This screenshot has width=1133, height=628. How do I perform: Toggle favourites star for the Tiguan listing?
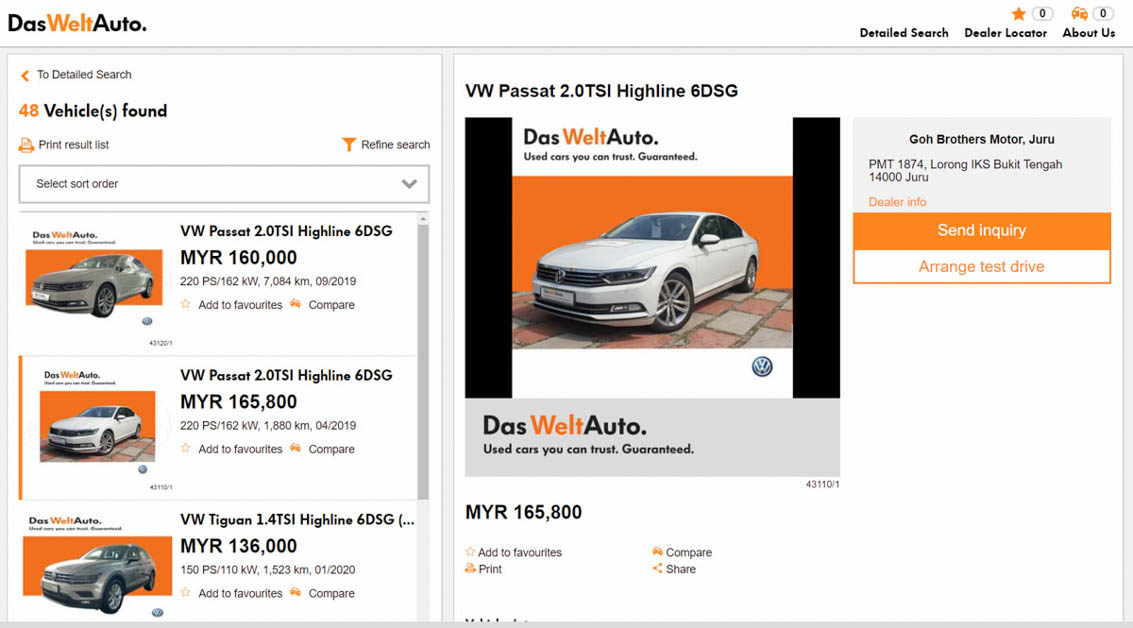click(x=186, y=593)
